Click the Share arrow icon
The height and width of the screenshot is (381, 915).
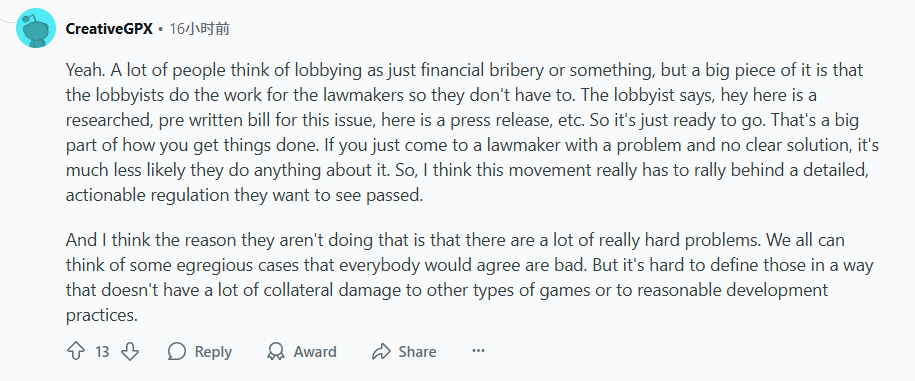pos(380,351)
